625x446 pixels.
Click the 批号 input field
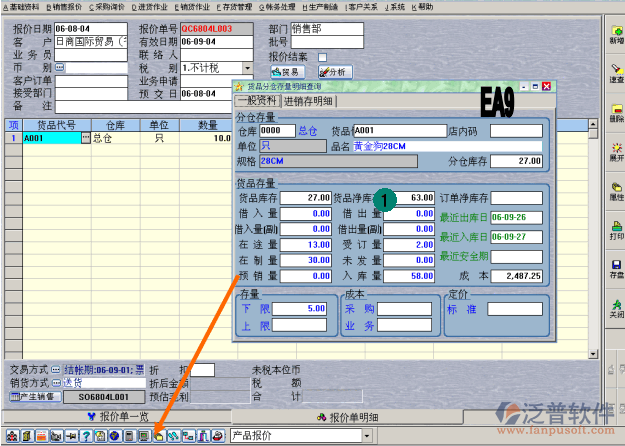coord(320,43)
